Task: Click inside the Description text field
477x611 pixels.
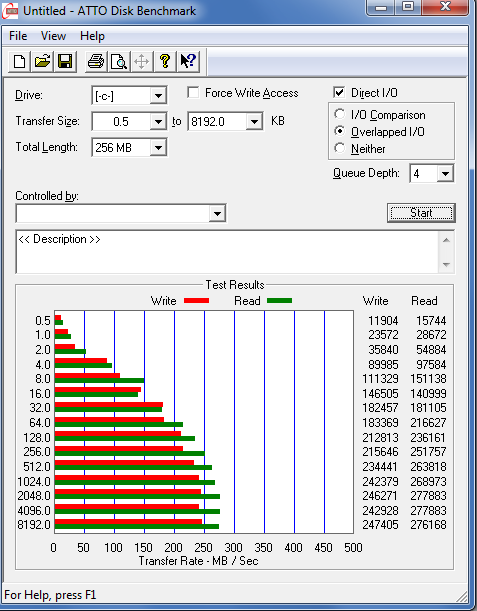Action: pos(227,252)
